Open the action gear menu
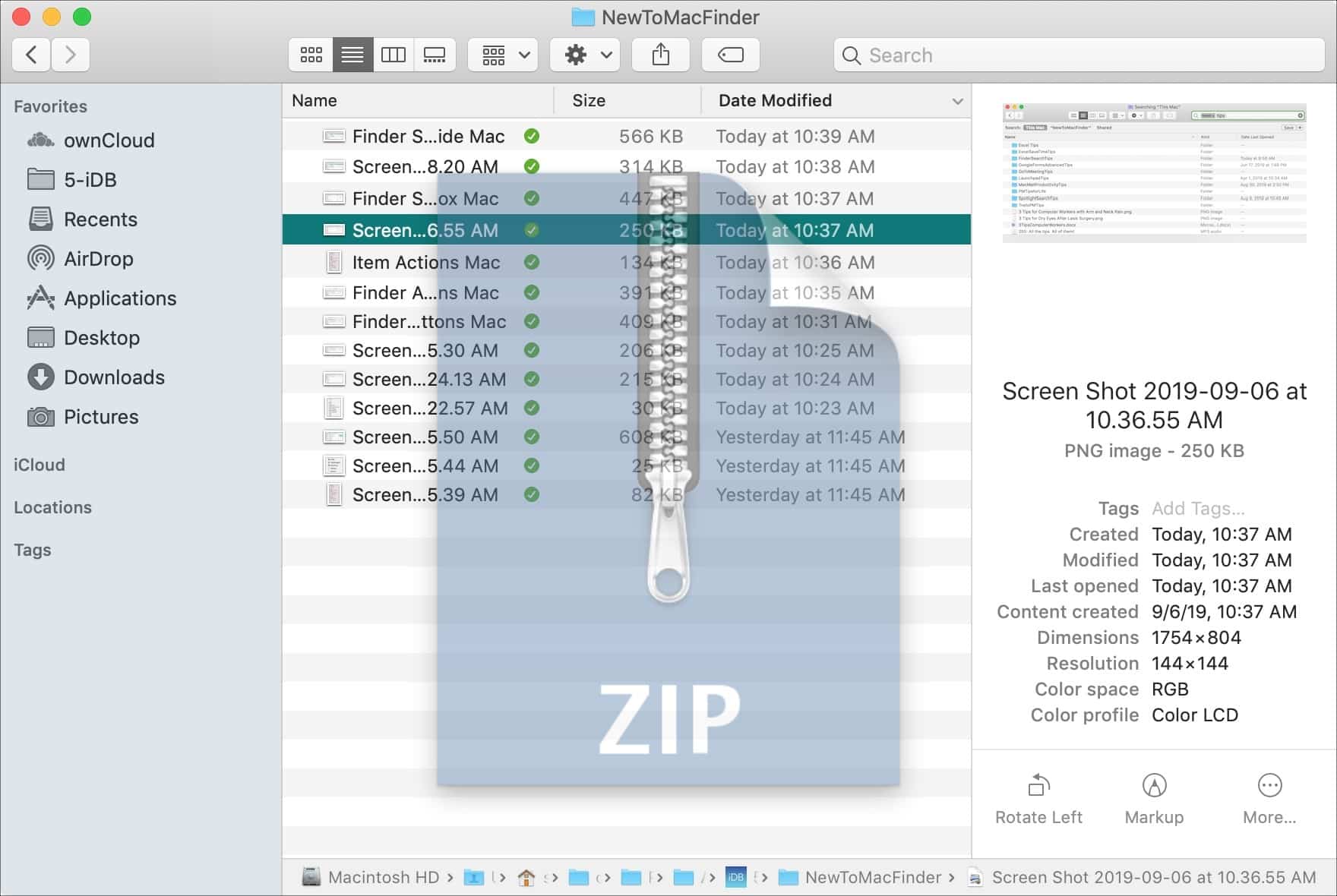Viewport: 1337px width, 896px height. coord(585,54)
